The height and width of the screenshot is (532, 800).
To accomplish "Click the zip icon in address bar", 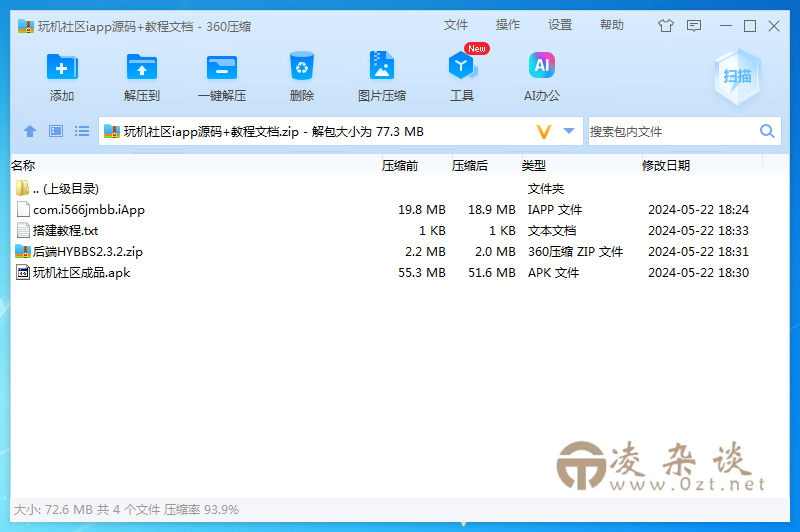I will coord(112,132).
